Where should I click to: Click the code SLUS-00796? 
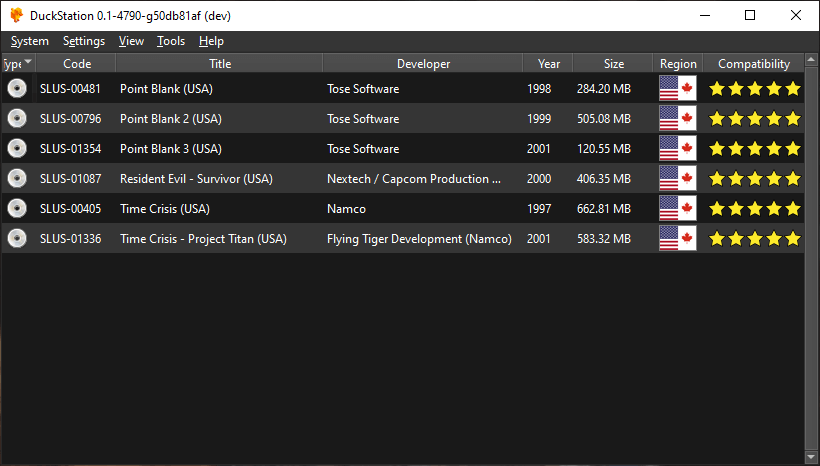point(70,119)
